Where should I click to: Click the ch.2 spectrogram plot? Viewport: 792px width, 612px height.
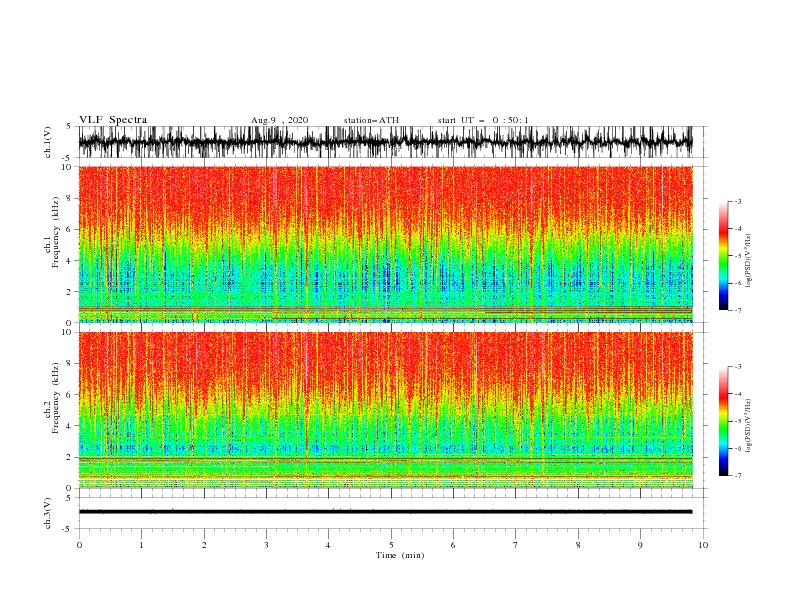385,410
